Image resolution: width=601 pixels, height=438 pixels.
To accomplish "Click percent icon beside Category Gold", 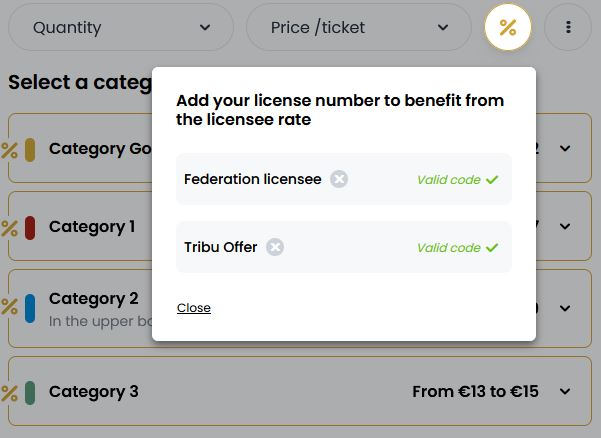I will 9,150.
